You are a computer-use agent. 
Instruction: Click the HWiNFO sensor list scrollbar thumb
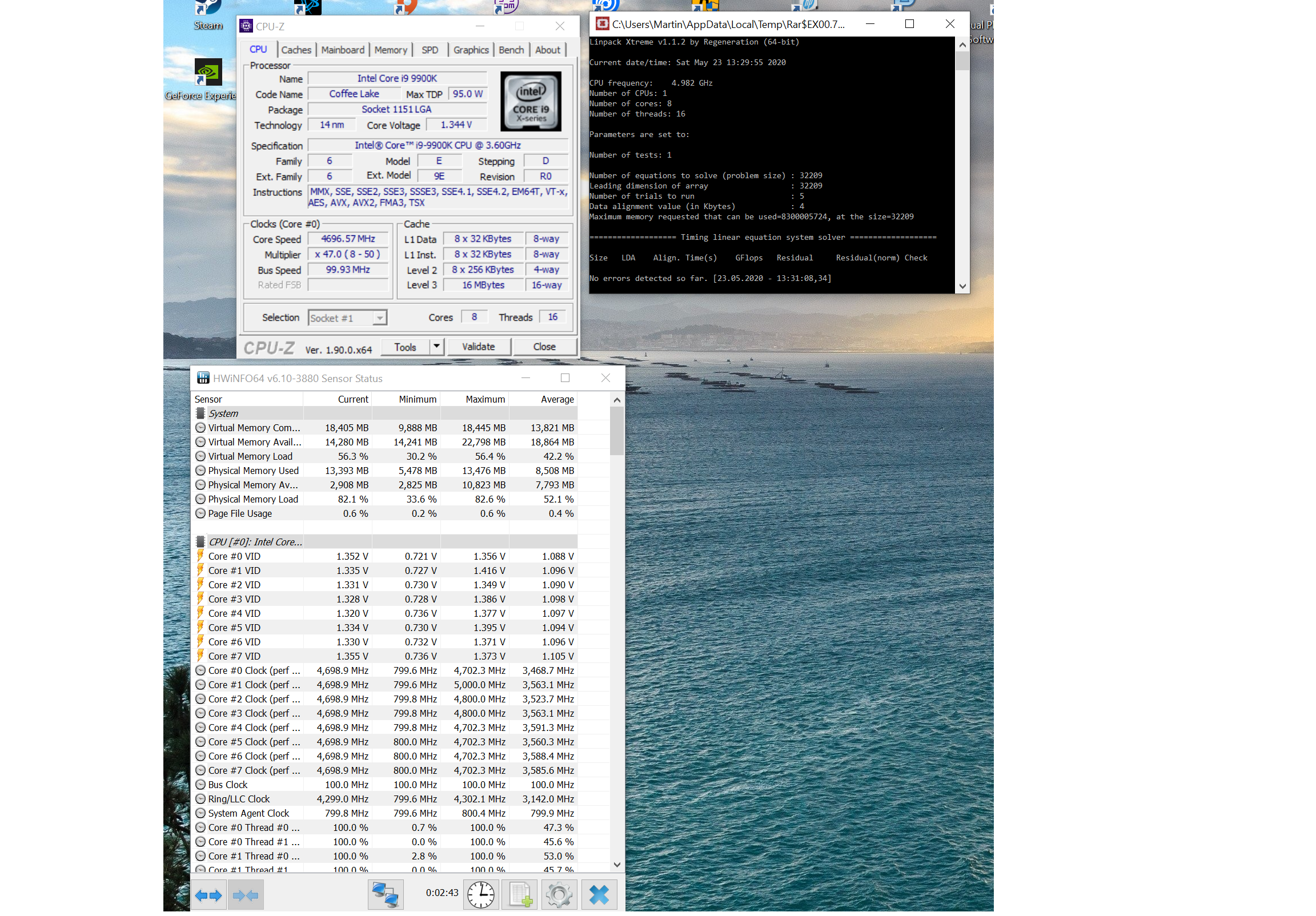coord(617,431)
